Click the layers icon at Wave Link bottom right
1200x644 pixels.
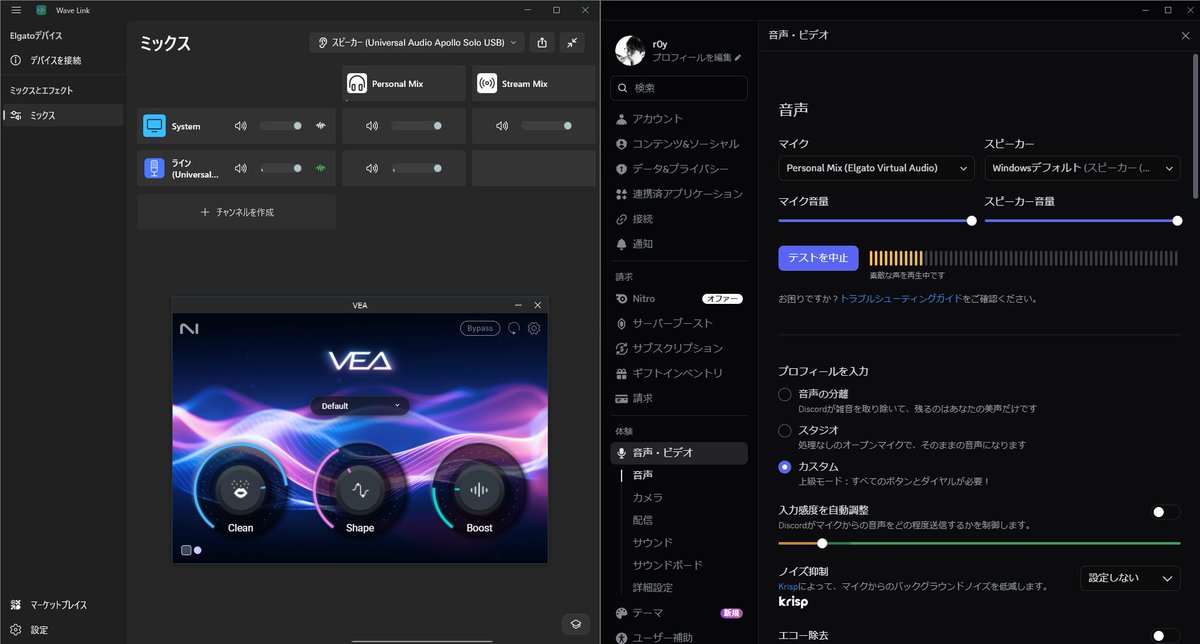point(576,623)
